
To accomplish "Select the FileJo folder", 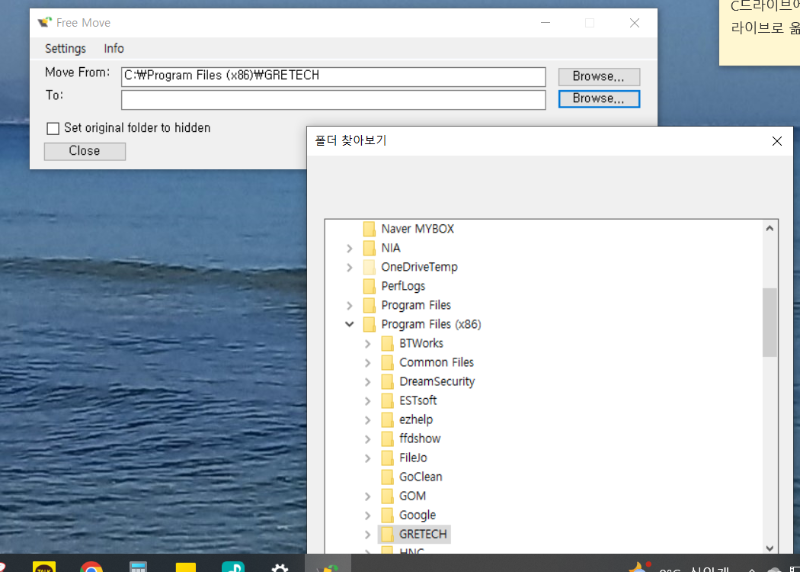I will (413, 458).
